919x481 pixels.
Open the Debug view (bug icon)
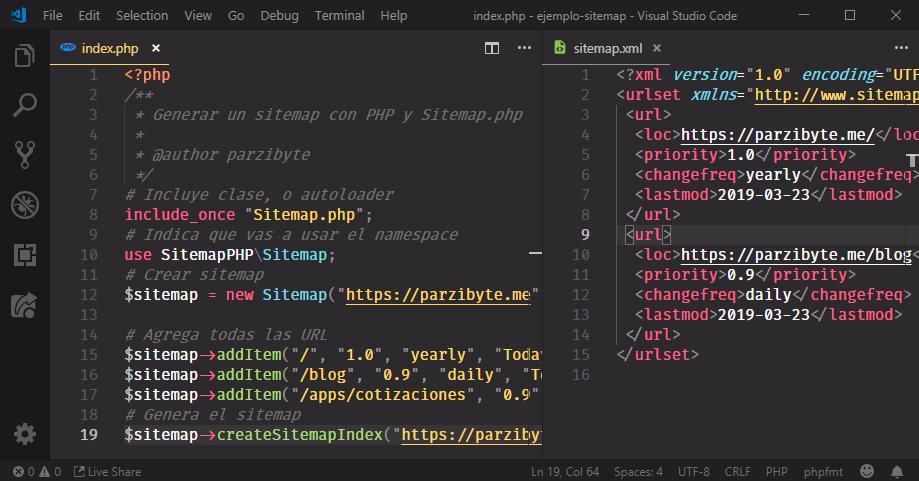tap(25, 205)
